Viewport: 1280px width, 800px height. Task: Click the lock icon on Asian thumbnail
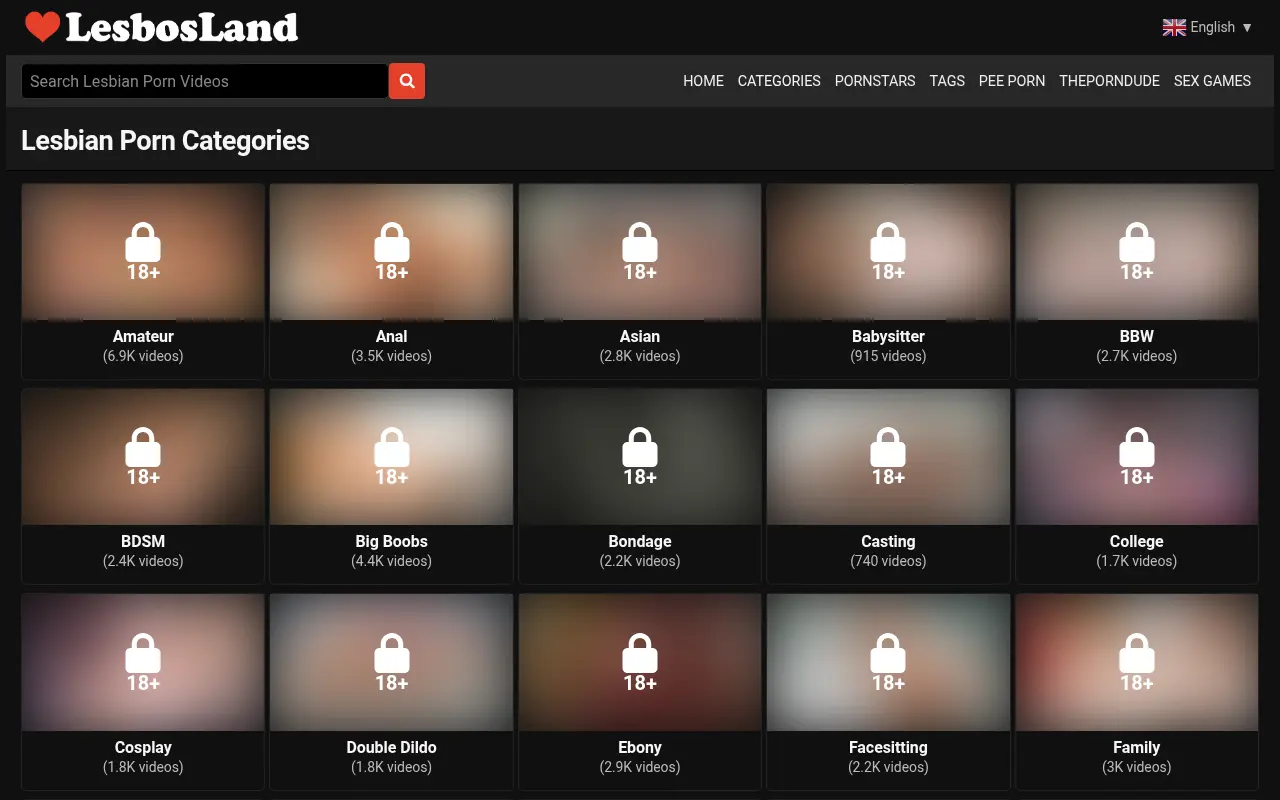coord(640,242)
